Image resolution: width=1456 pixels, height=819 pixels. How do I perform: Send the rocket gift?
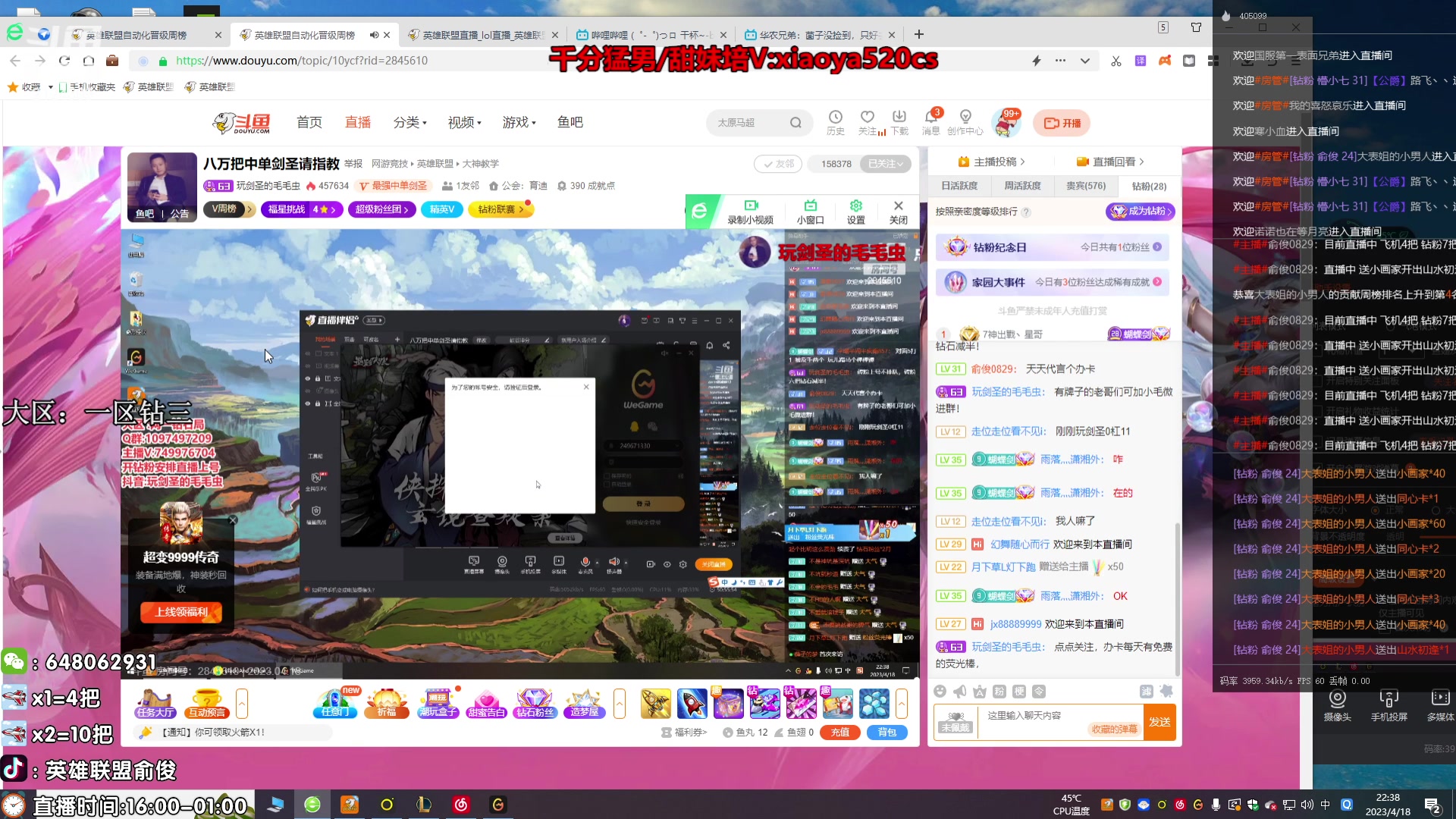[692, 704]
